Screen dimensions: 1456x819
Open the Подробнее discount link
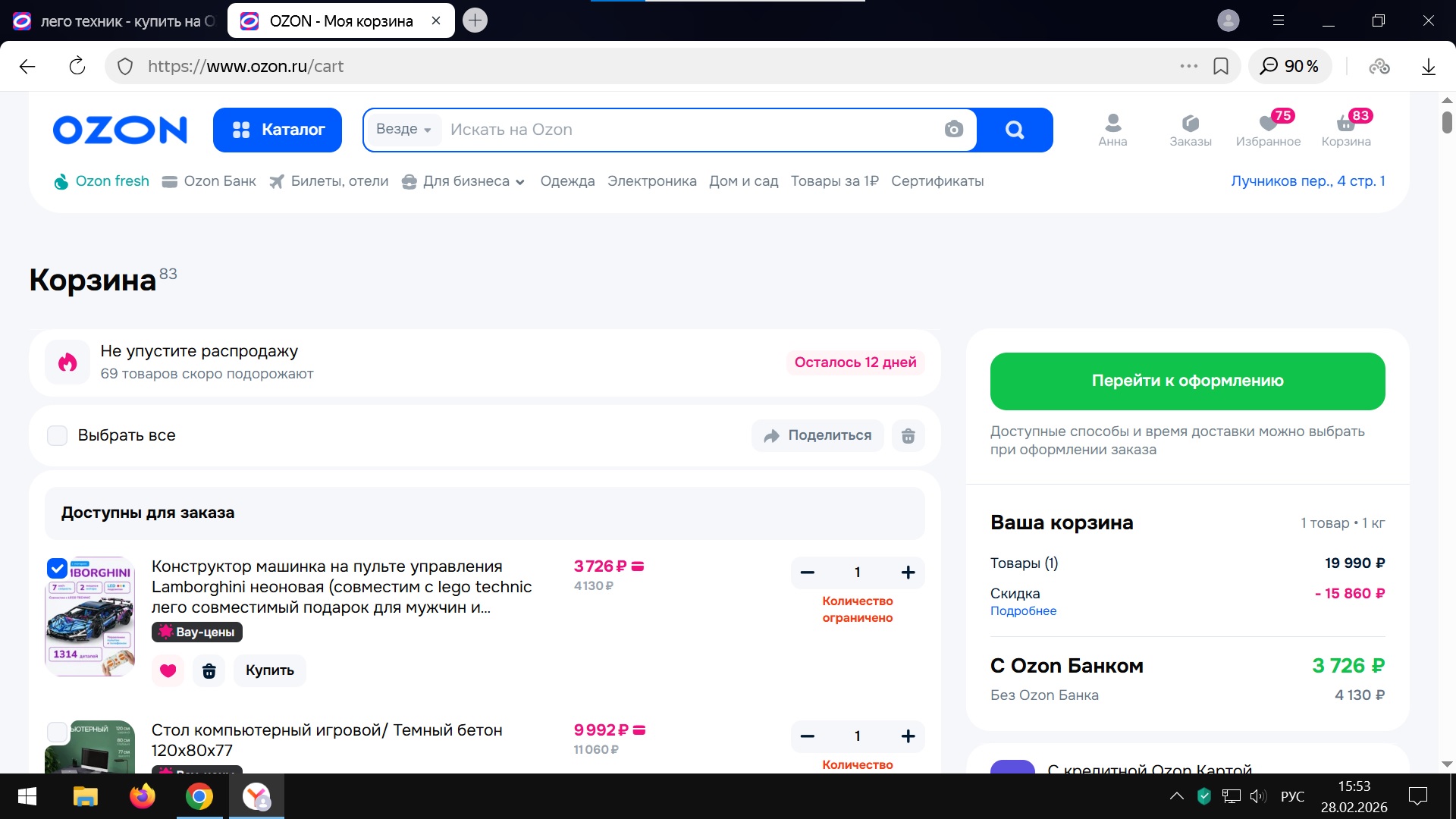(x=1023, y=611)
